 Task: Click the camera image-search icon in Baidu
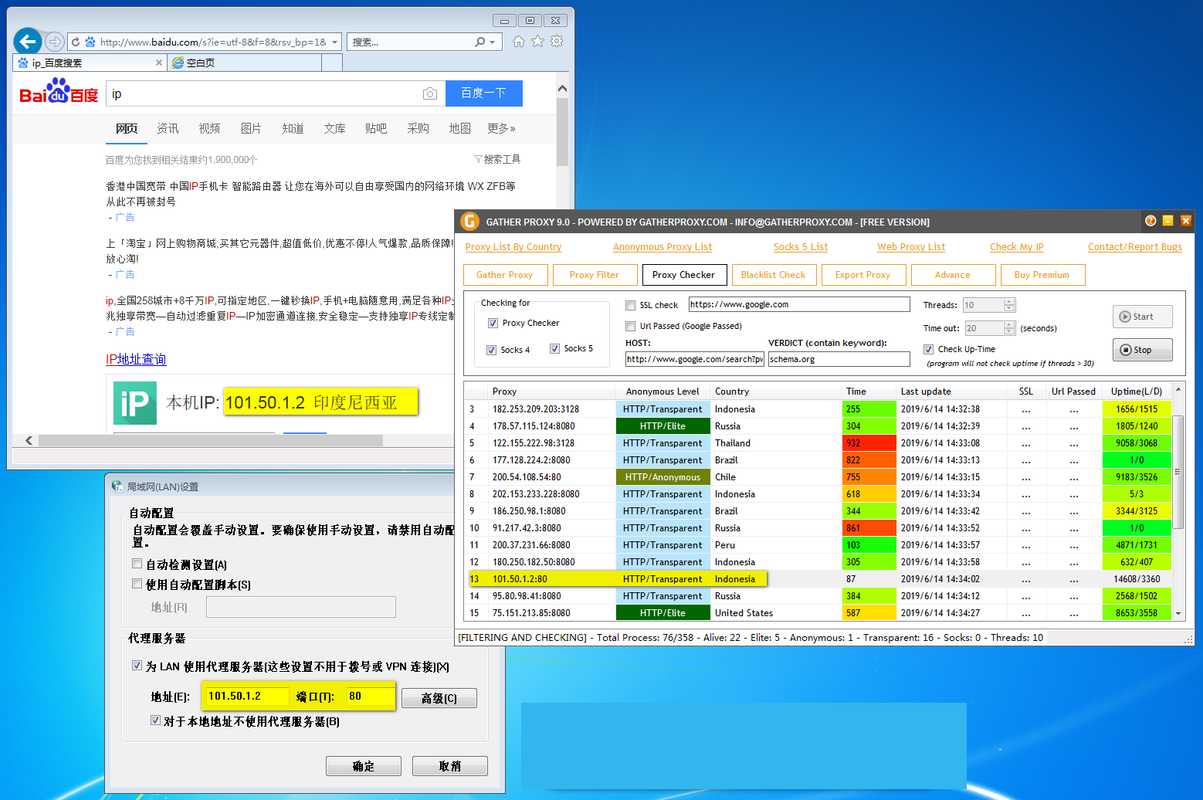click(430, 94)
